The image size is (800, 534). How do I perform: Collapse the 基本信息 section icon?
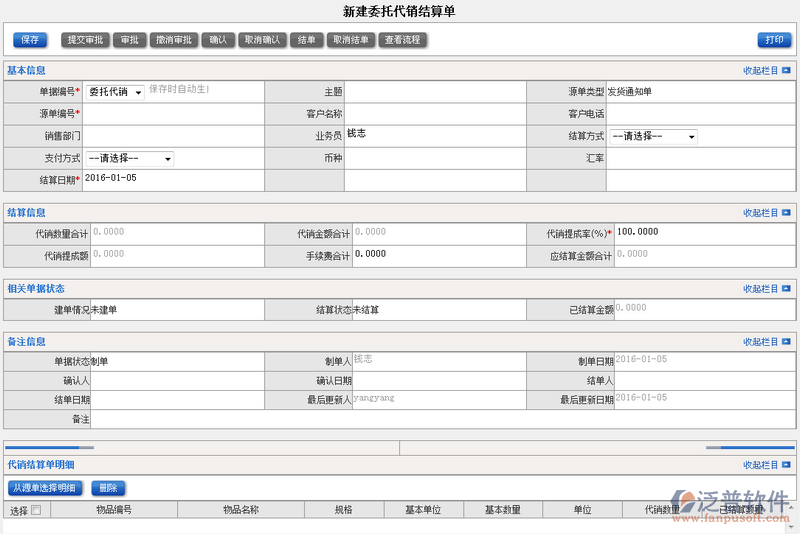tap(786, 71)
